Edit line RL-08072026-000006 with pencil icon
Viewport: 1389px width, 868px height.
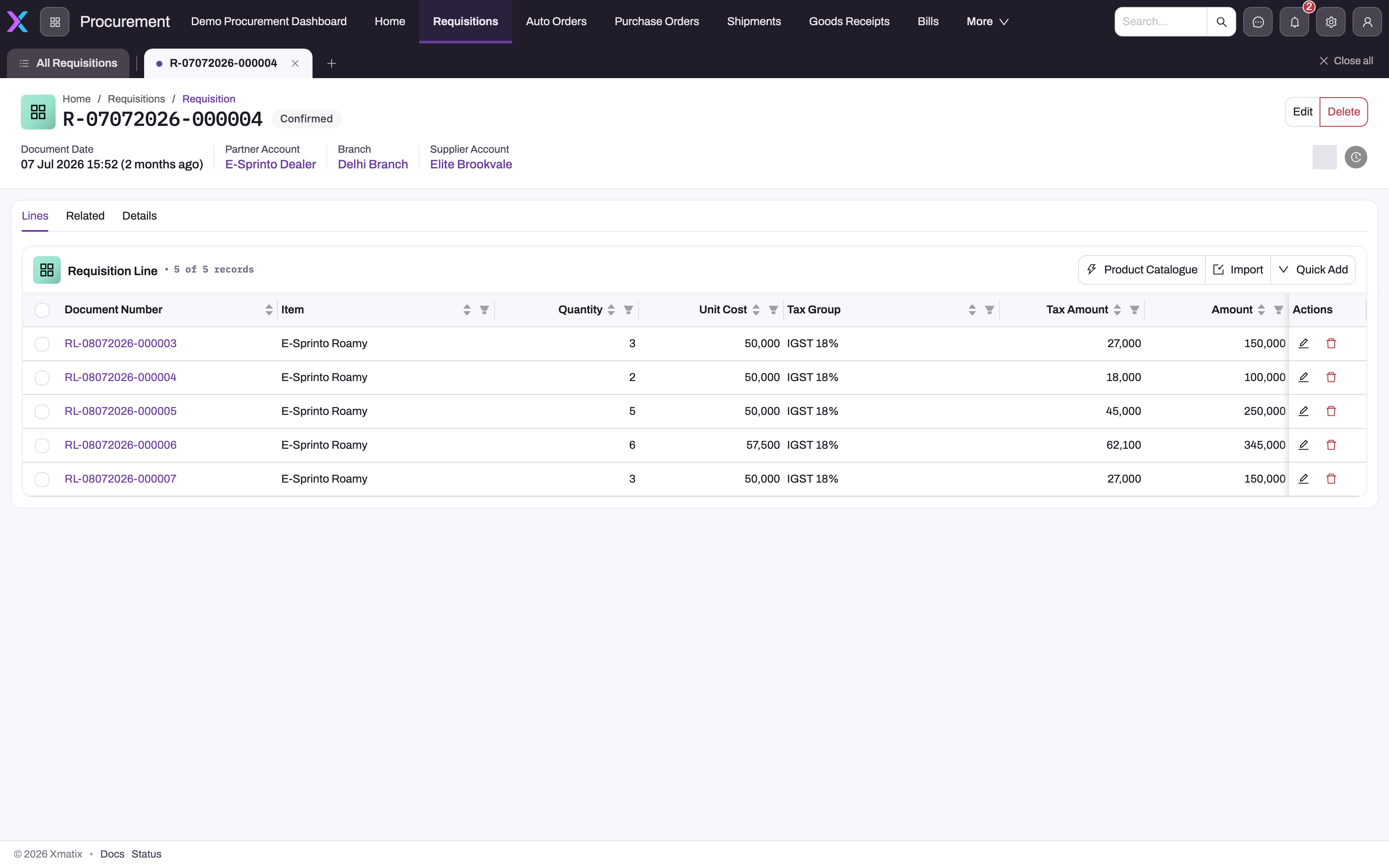coord(1303,445)
